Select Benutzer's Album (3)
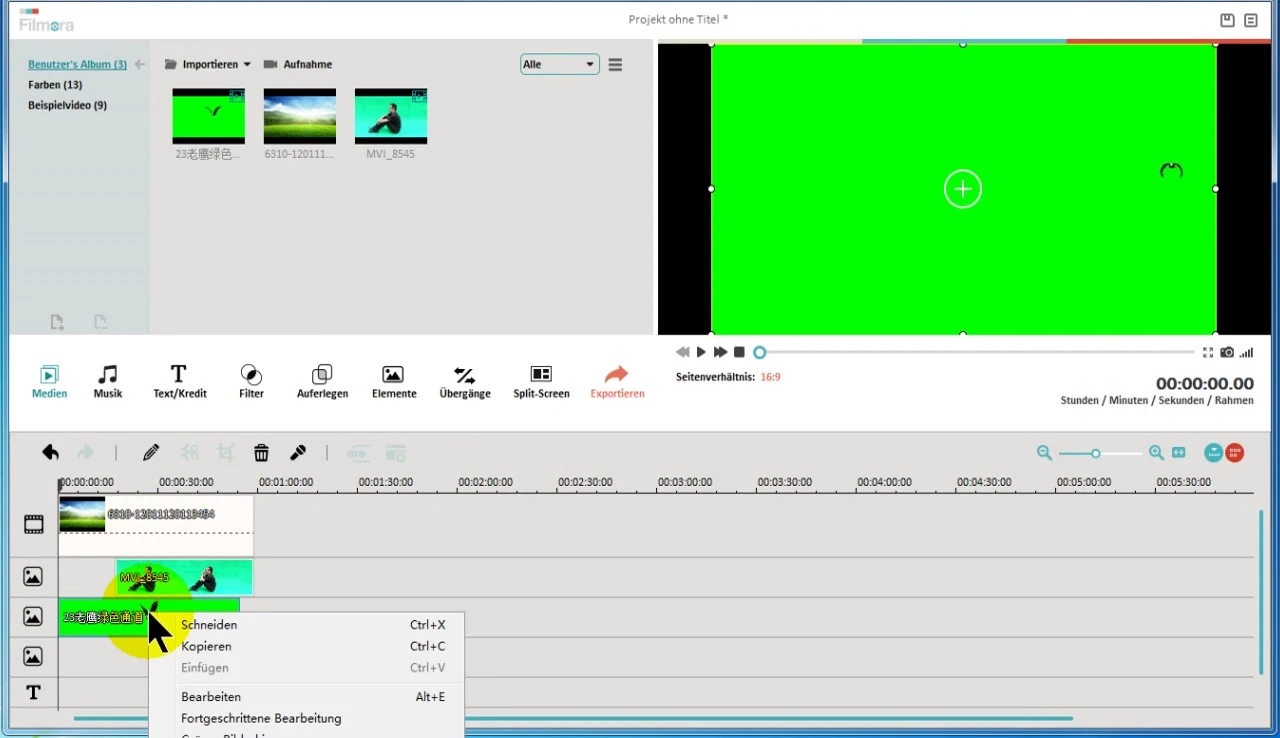This screenshot has width=1280, height=738. [x=77, y=64]
